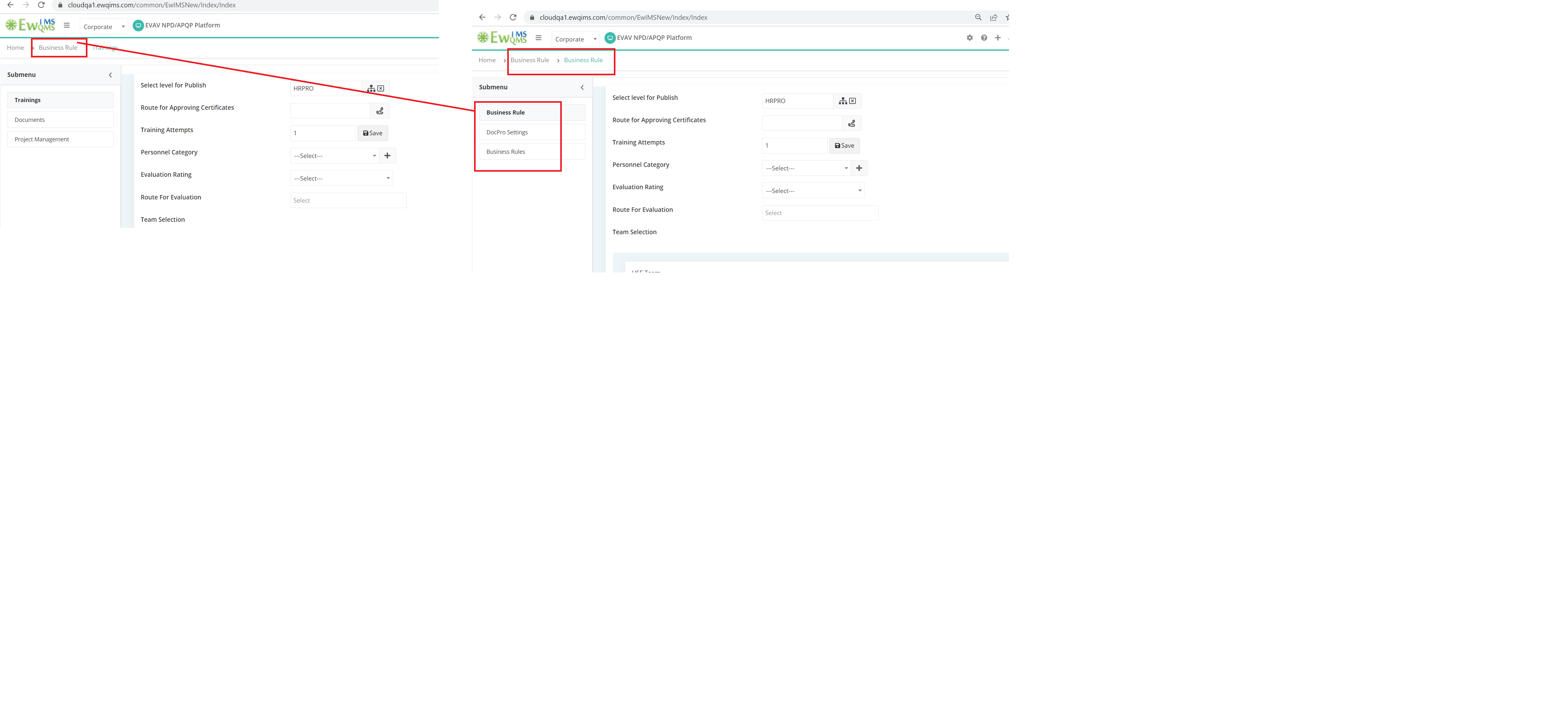Open Evaluation Rating select, left screenshot
The width and height of the screenshot is (1568, 702).
pyautogui.click(x=342, y=178)
